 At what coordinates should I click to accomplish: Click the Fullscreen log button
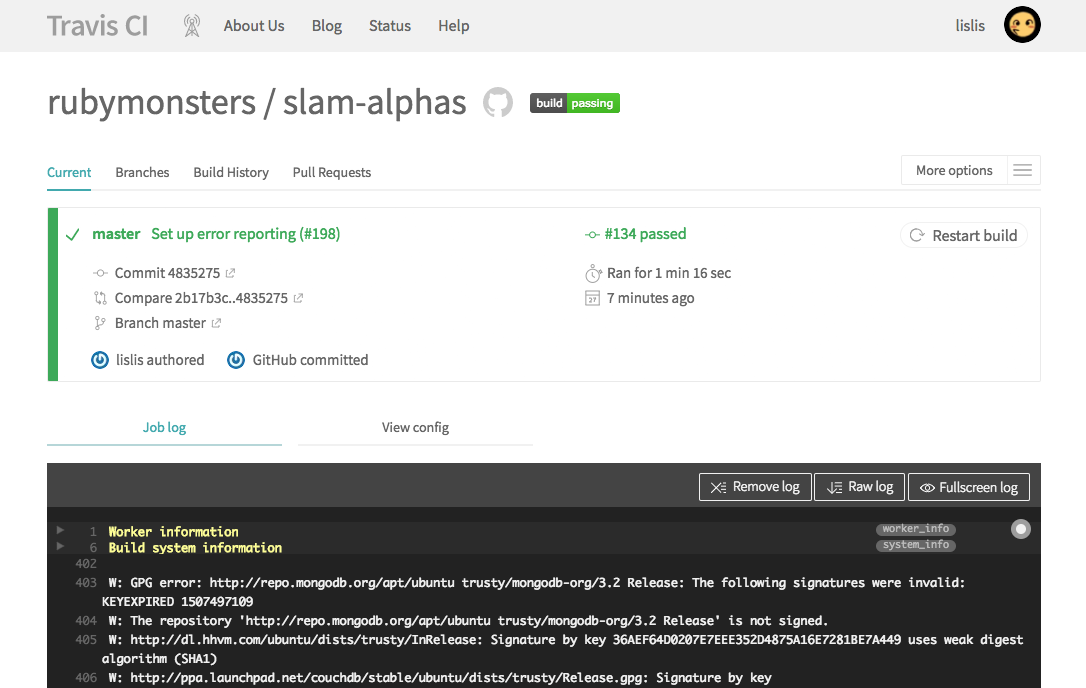[x=969, y=487]
